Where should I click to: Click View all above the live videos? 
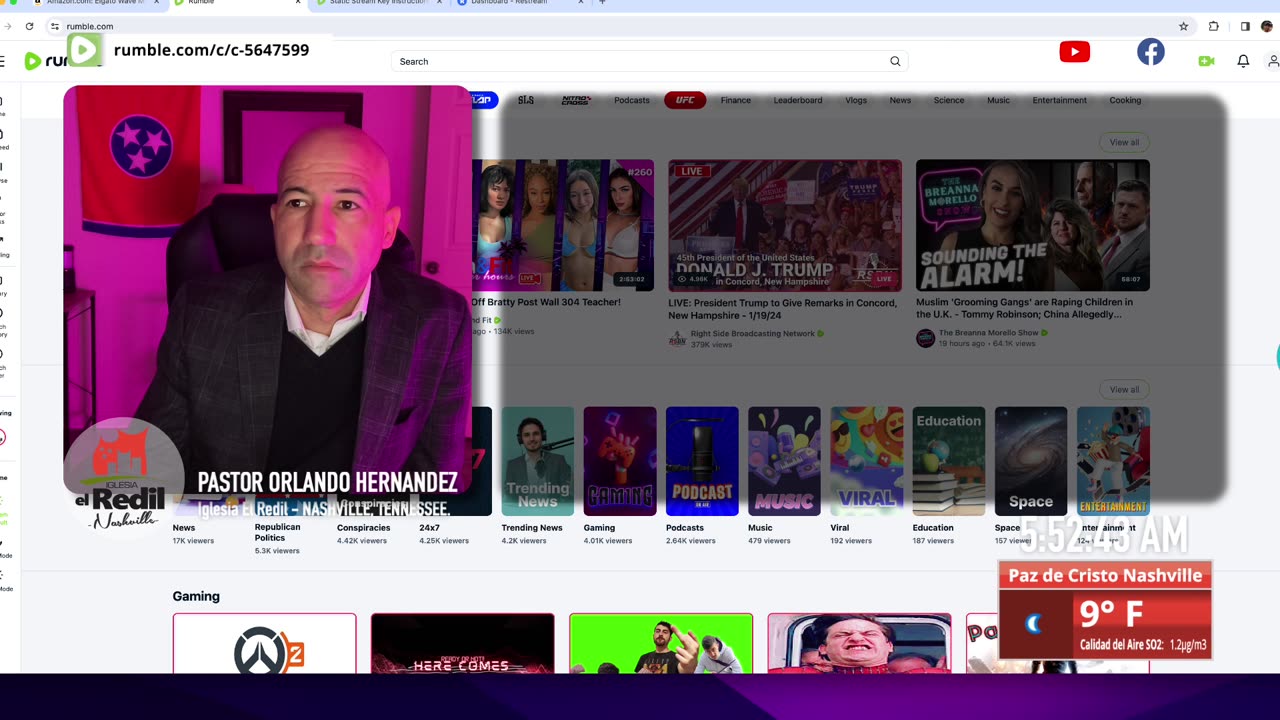pos(1124,142)
